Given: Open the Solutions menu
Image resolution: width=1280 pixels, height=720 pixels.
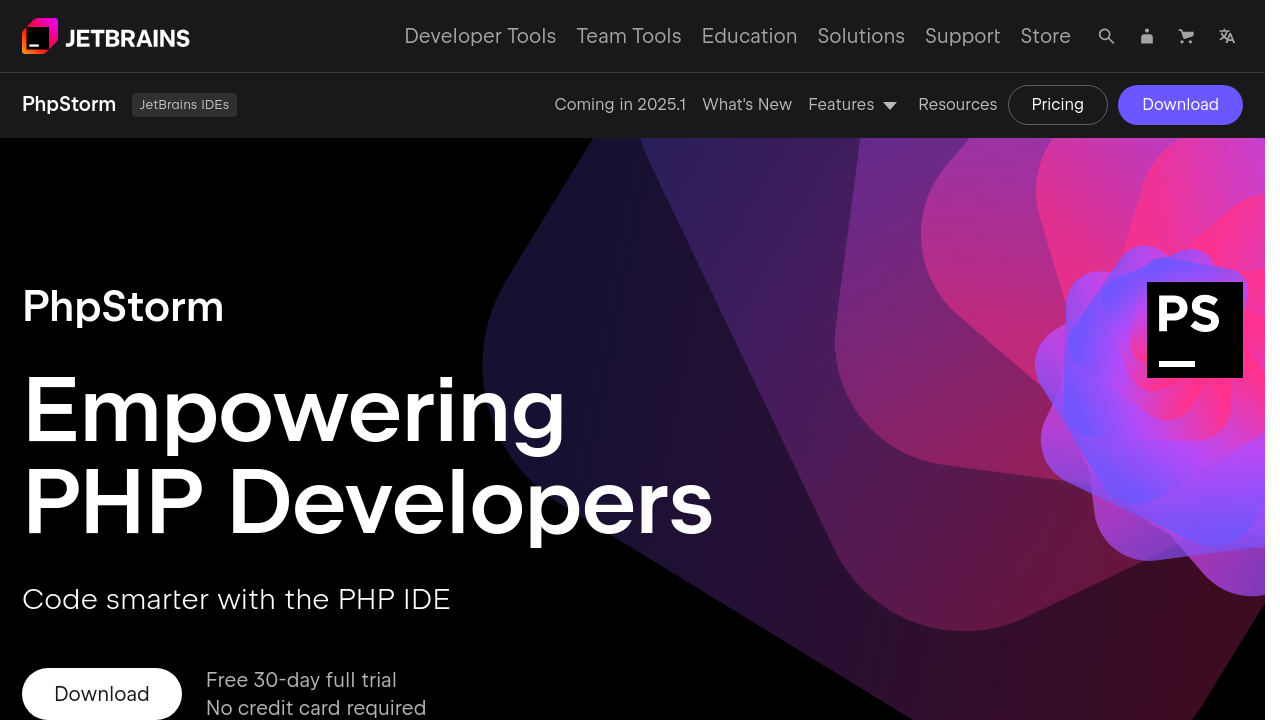Looking at the screenshot, I should [861, 36].
